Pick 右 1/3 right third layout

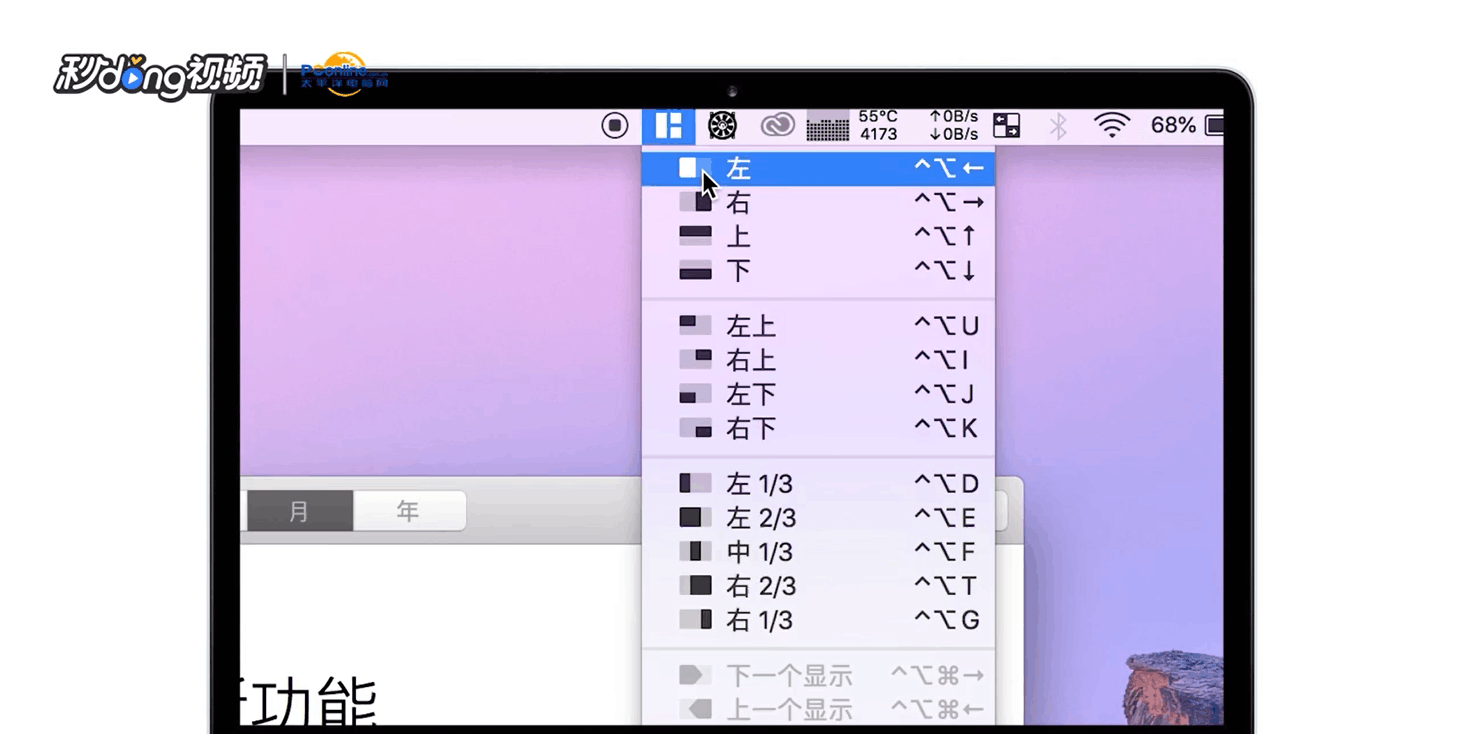pos(818,620)
